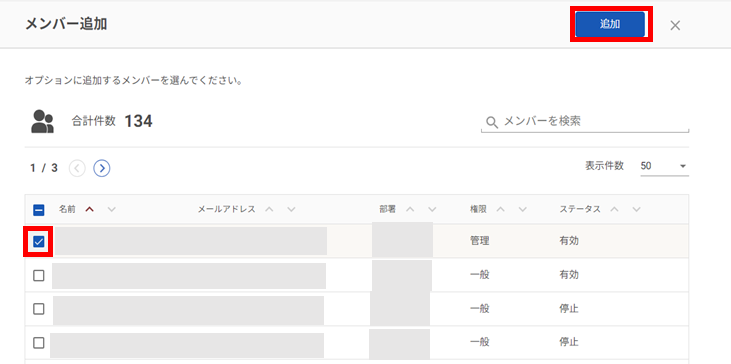This screenshot has height=364, width=731.
Task: Check the 一般 有効 member row checkbox
Action: 39,275
